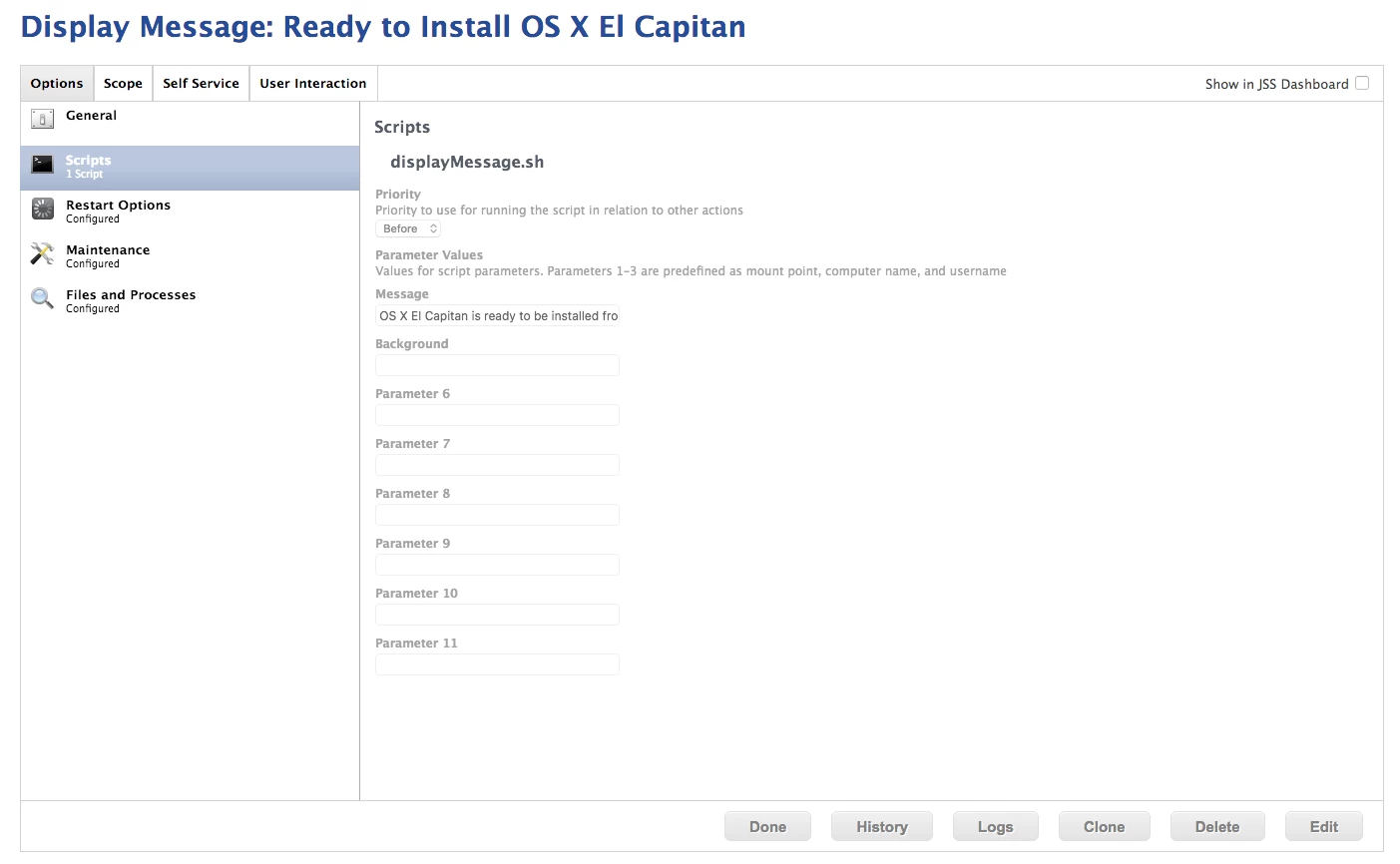This screenshot has height=864, width=1400.
Task: Click the Background input field
Action: point(497,365)
